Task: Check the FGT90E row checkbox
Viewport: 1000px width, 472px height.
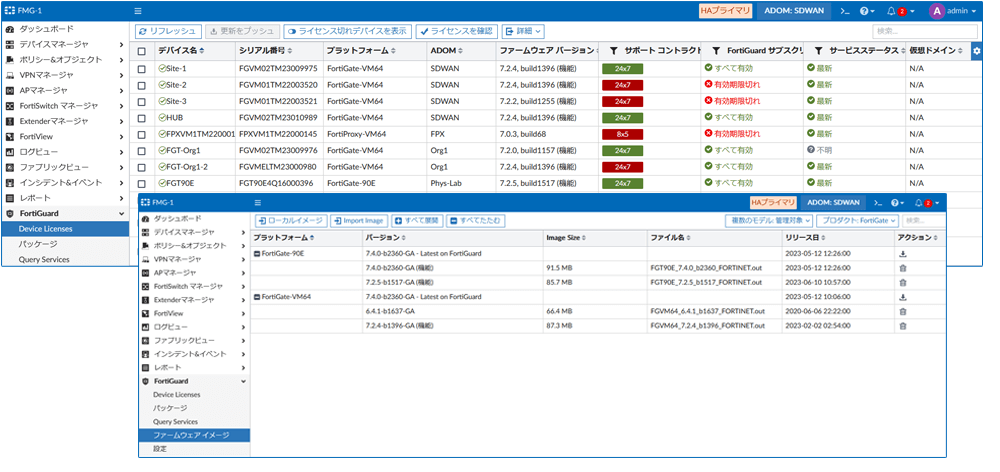Action: click(x=142, y=183)
